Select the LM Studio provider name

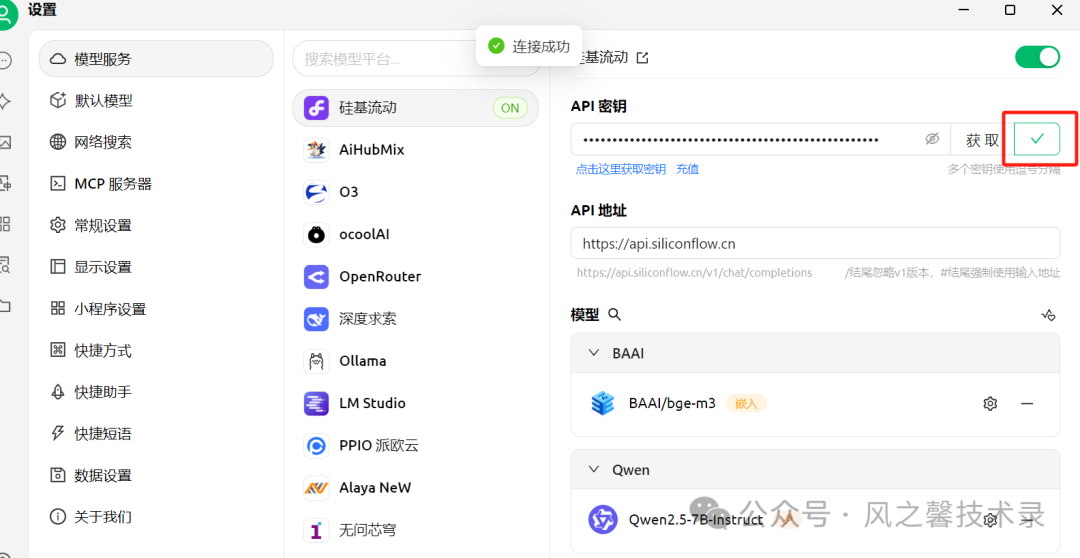pyautogui.click(x=373, y=403)
